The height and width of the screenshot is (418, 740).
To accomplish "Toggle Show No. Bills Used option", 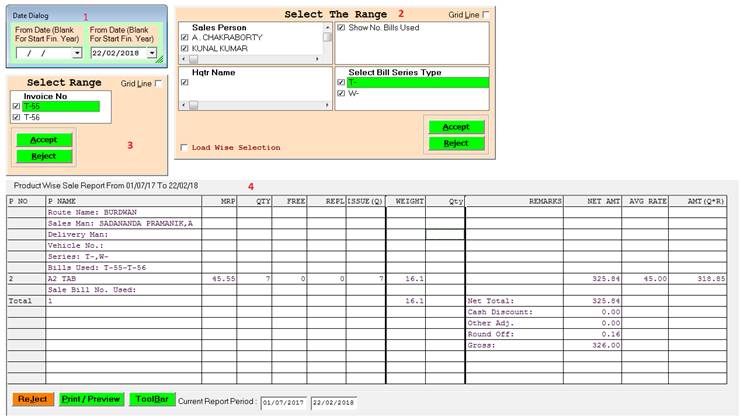I will (341, 28).
